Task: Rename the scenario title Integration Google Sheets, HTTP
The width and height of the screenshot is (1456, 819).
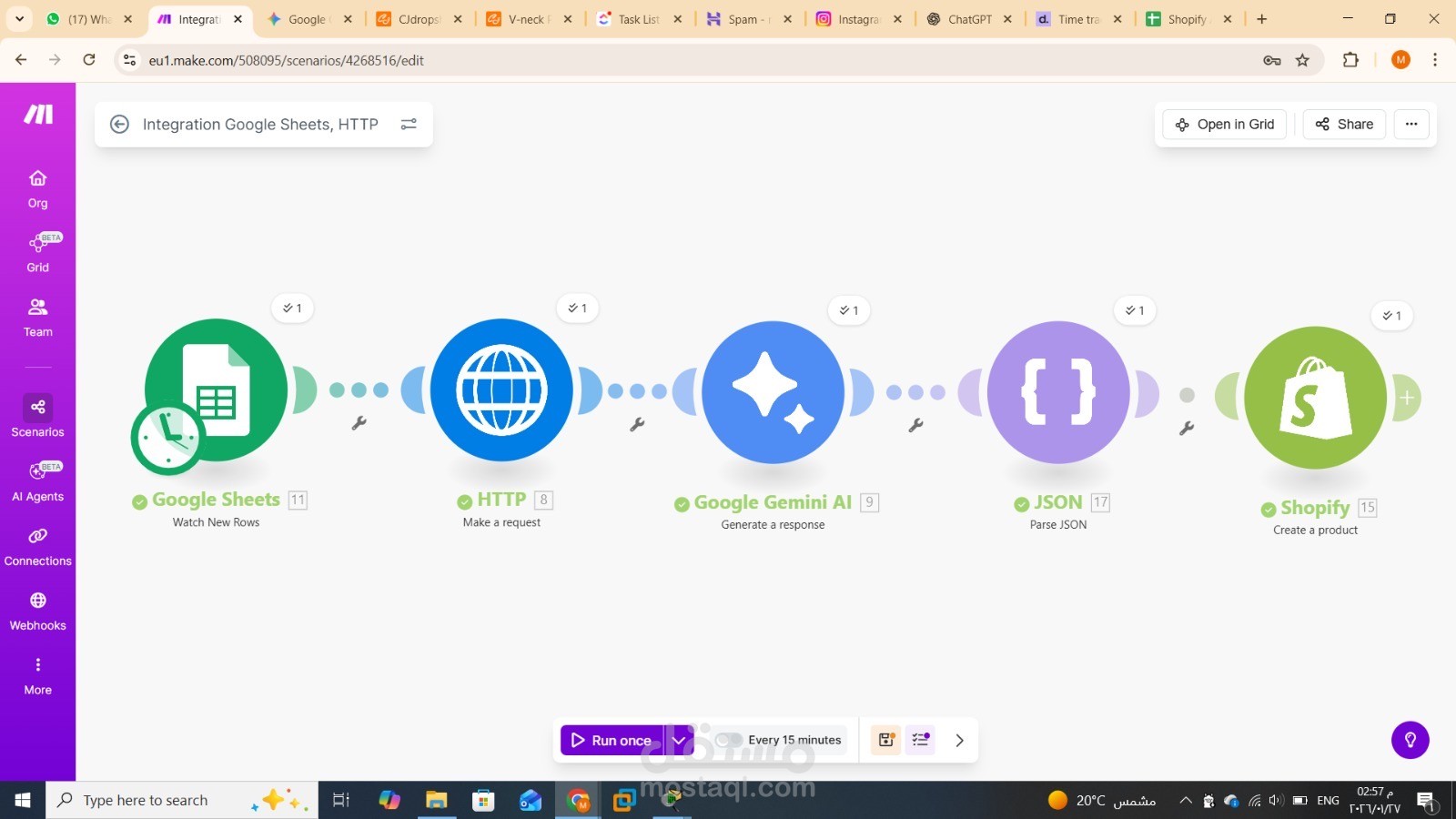Action: (260, 125)
